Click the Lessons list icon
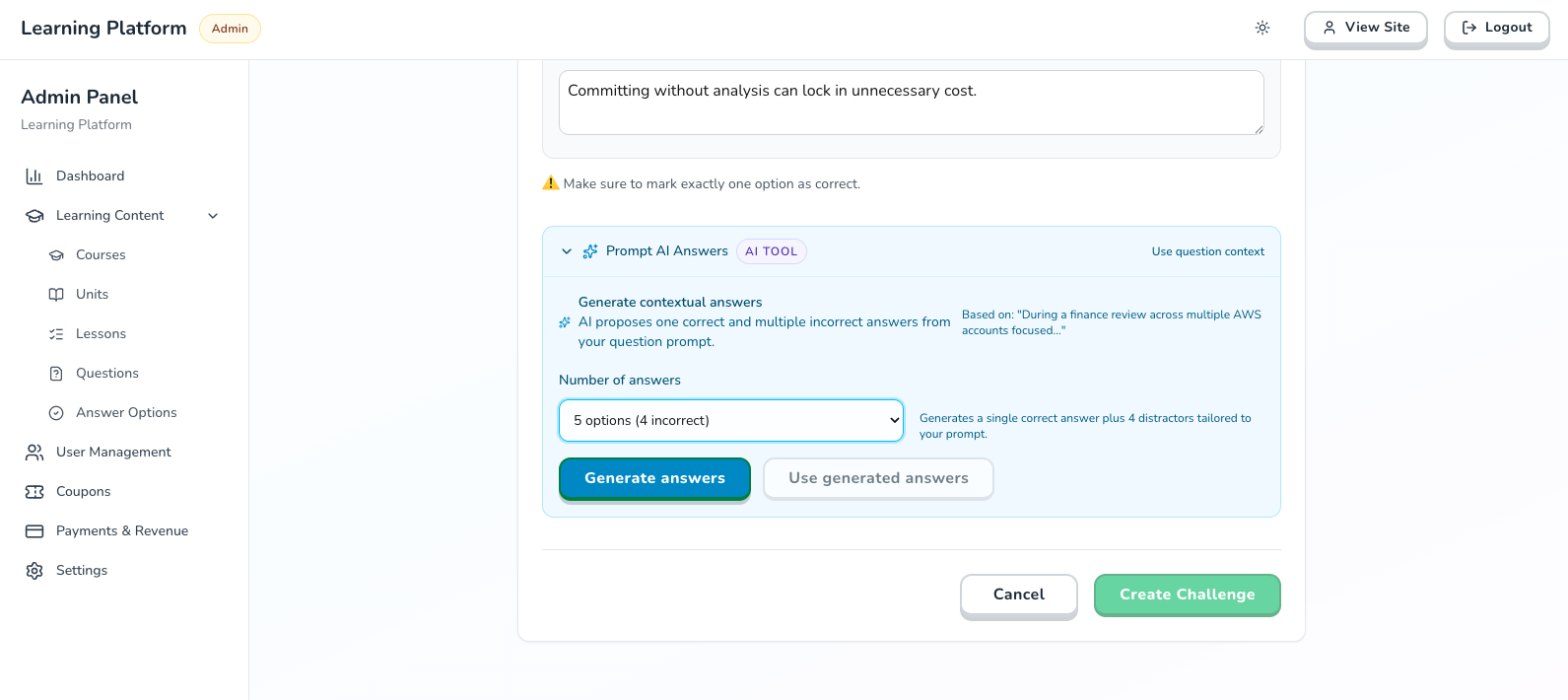The height and width of the screenshot is (700, 1568). coord(56,334)
